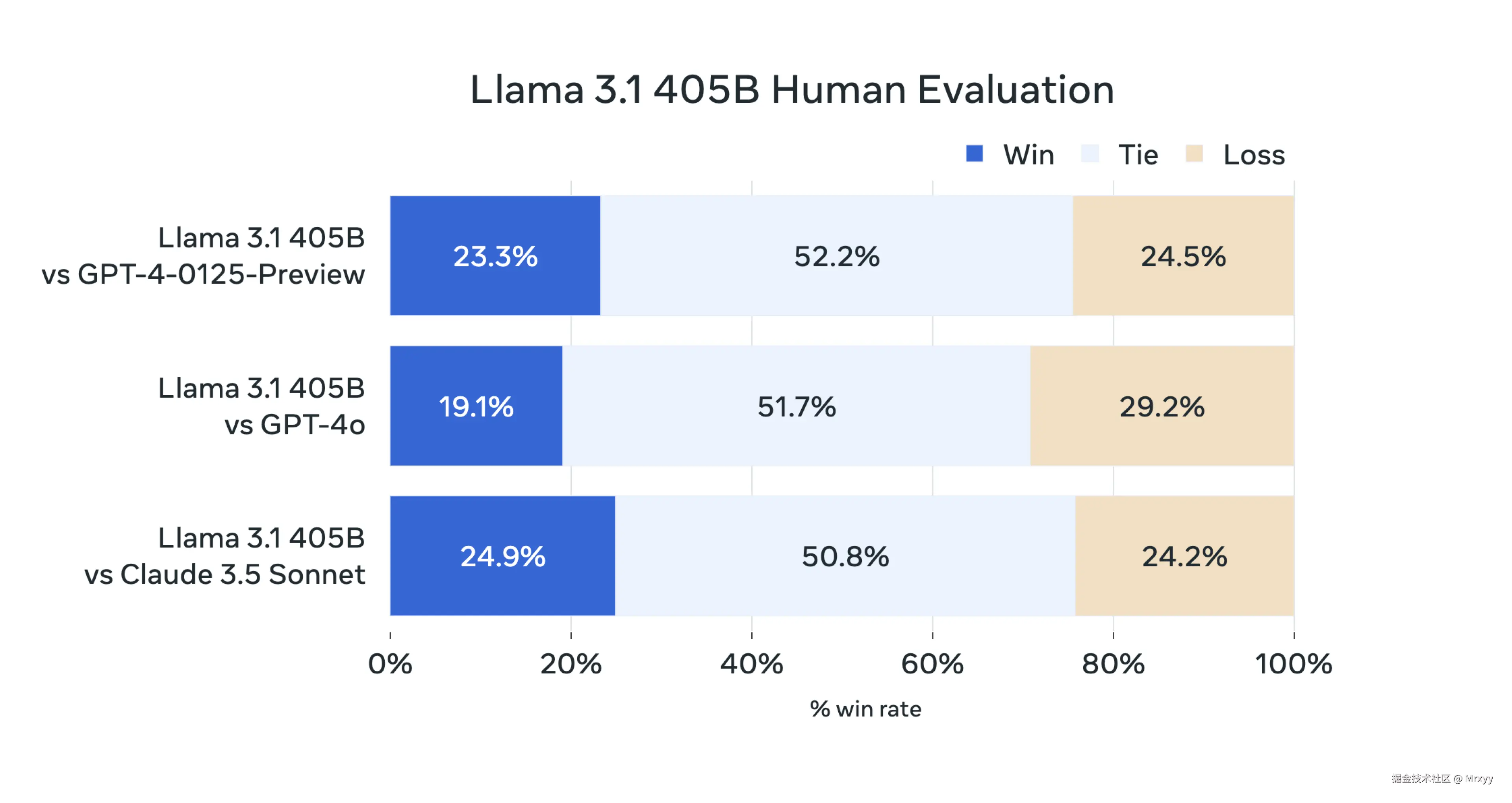
Task: Select the Win legend label
Action: pyautogui.click(x=1028, y=155)
